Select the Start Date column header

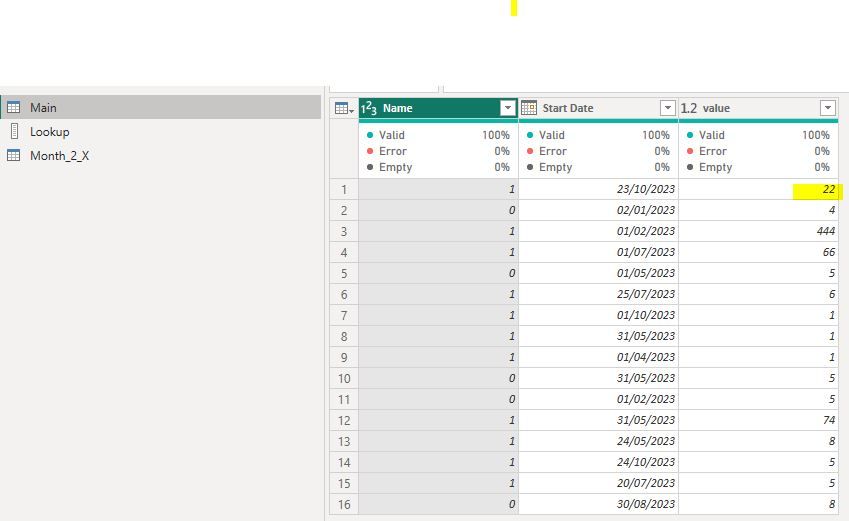pyautogui.click(x=598, y=108)
